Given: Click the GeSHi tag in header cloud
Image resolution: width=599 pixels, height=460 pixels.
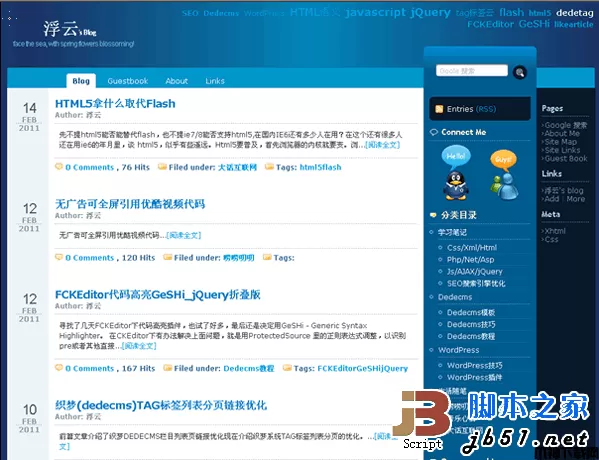Looking at the screenshot, I should point(534,24).
